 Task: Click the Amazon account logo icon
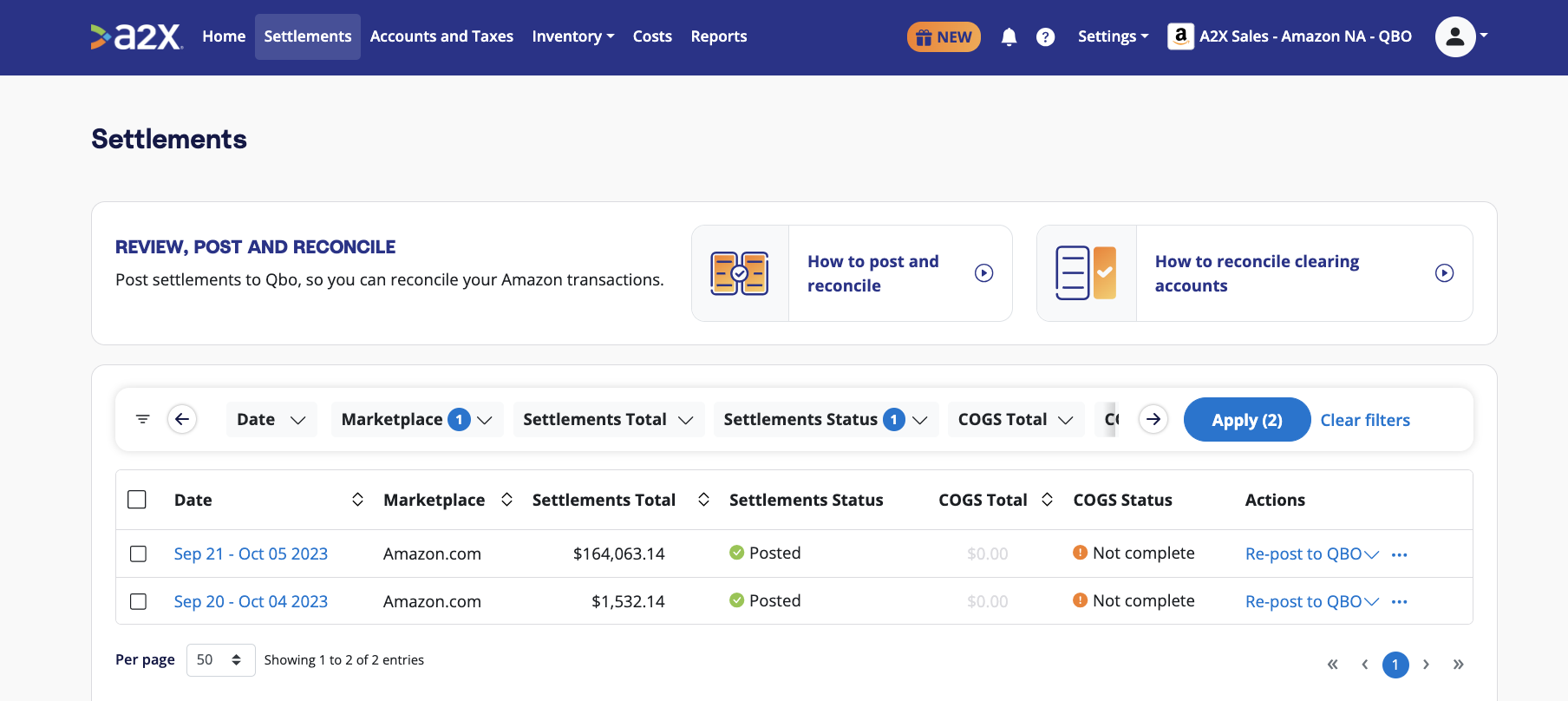(x=1180, y=36)
